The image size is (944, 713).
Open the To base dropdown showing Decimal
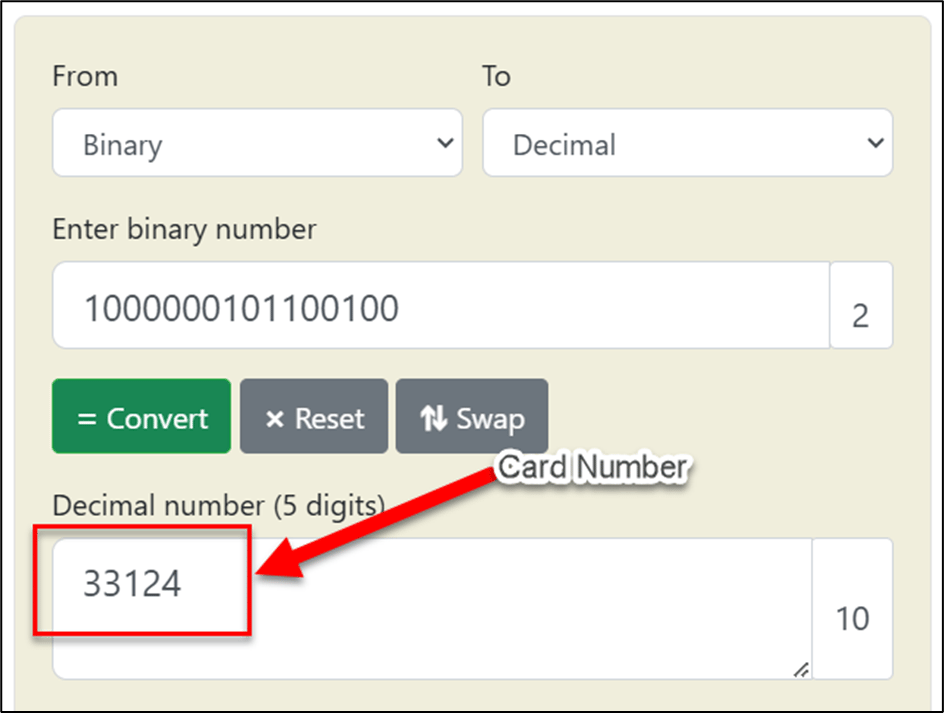pyautogui.click(x=688, y=143)
